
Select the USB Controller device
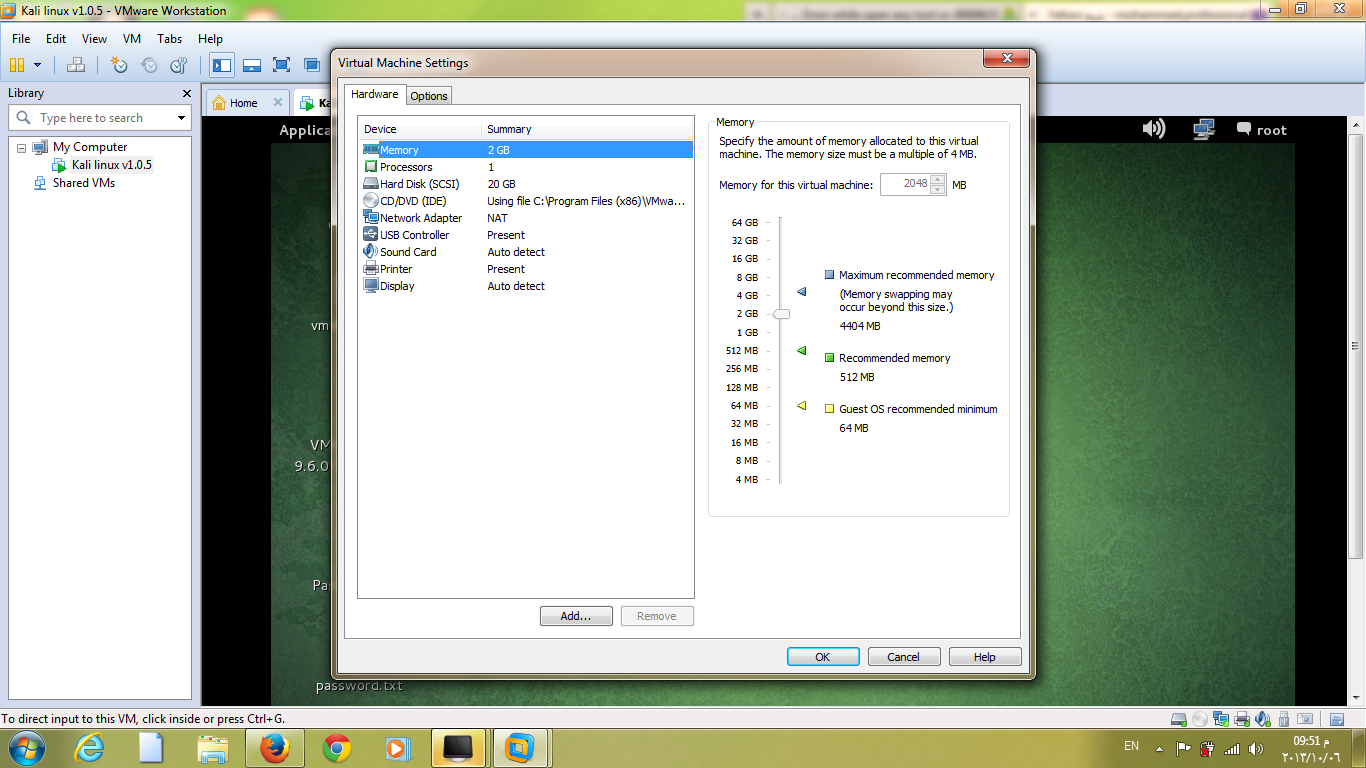coord(527,235)
